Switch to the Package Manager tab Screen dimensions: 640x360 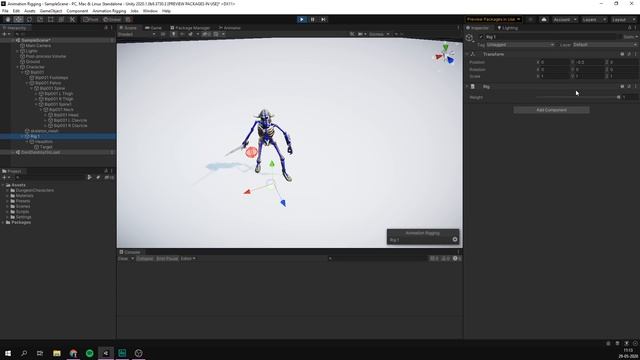pyautogui.click(x=190, y=28)
